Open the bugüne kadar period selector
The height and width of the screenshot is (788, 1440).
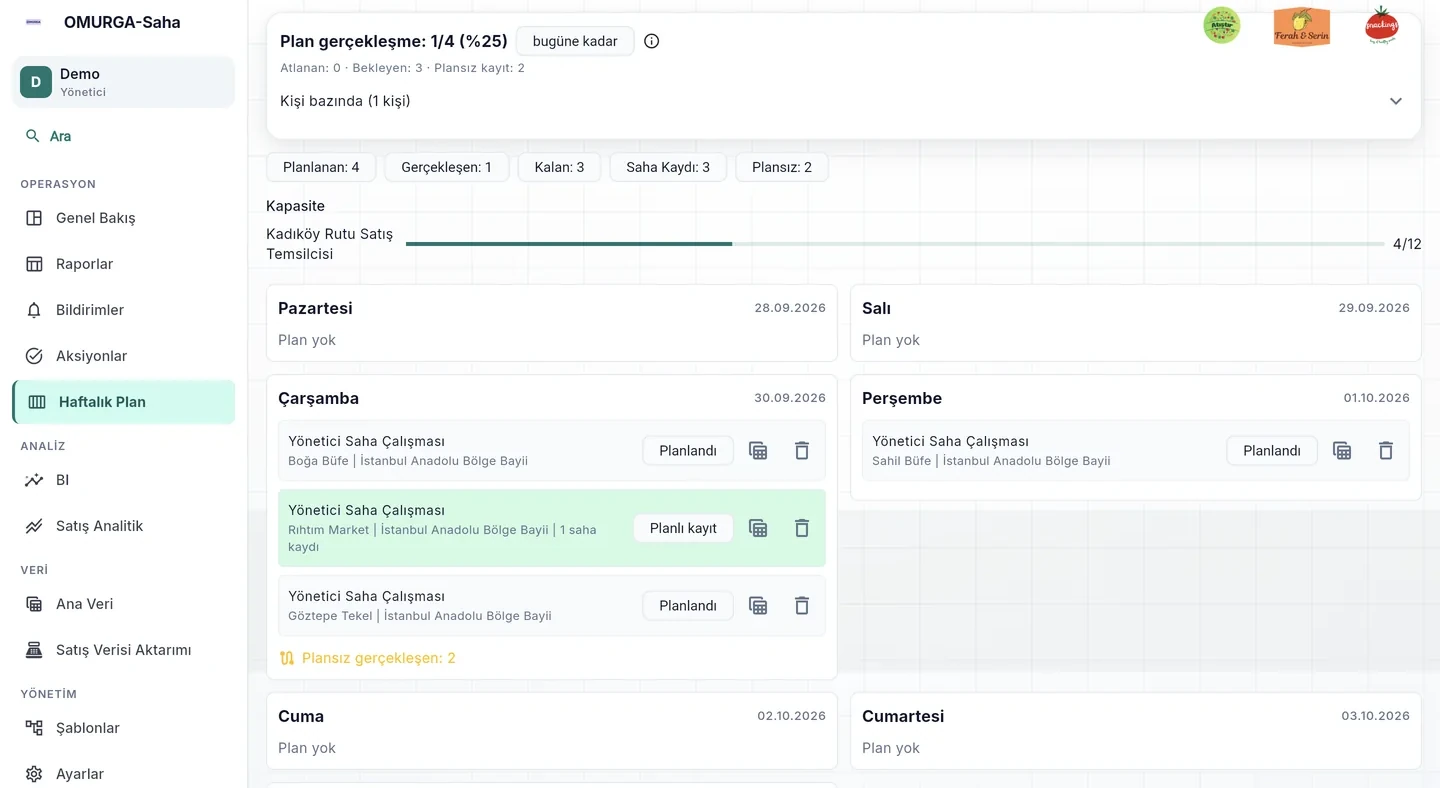tap(575, 41)
